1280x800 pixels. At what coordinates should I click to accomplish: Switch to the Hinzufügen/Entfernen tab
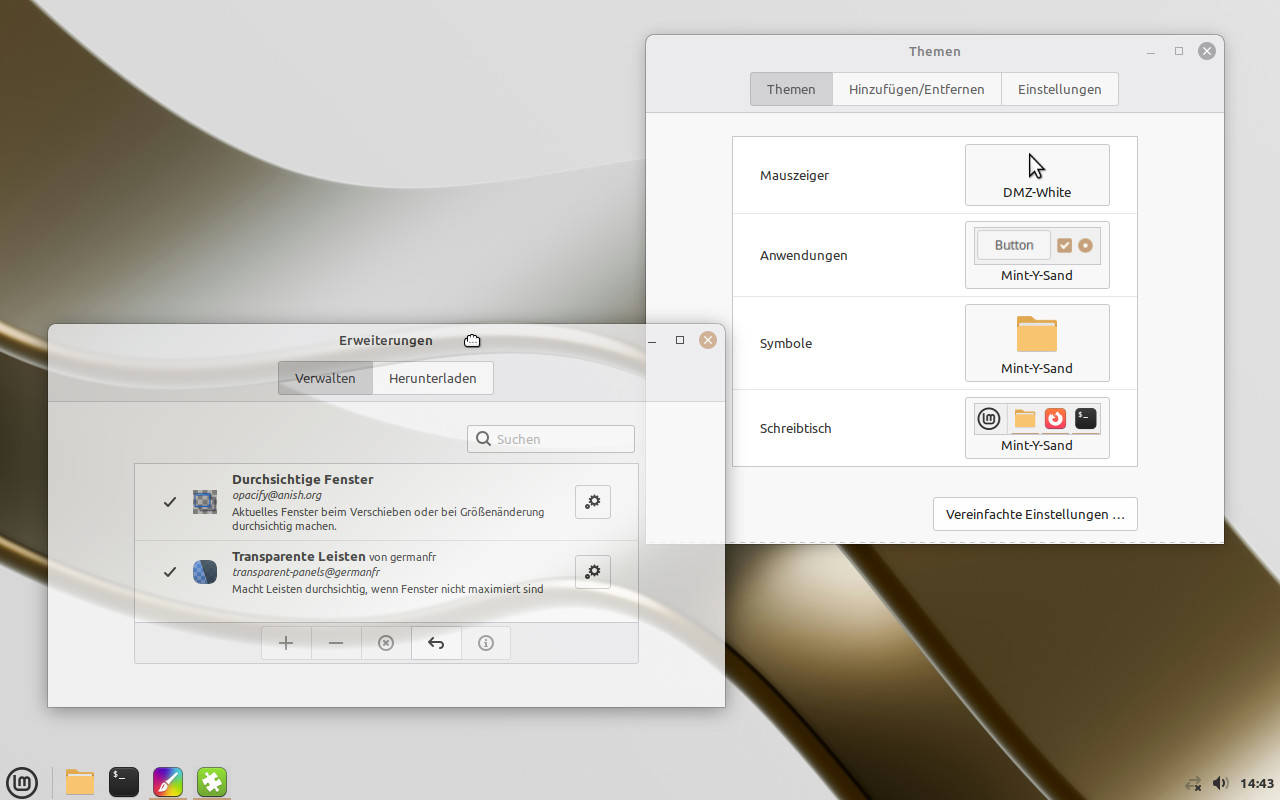pos(917,89)
